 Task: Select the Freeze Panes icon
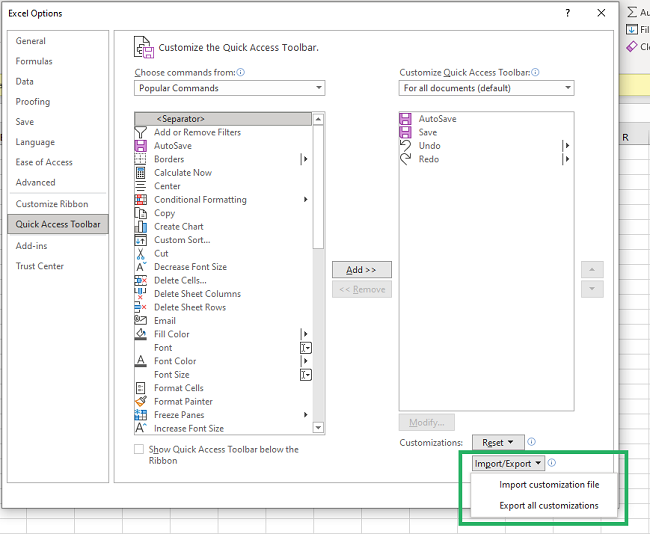pyautogui.click(x=141, y=415)
